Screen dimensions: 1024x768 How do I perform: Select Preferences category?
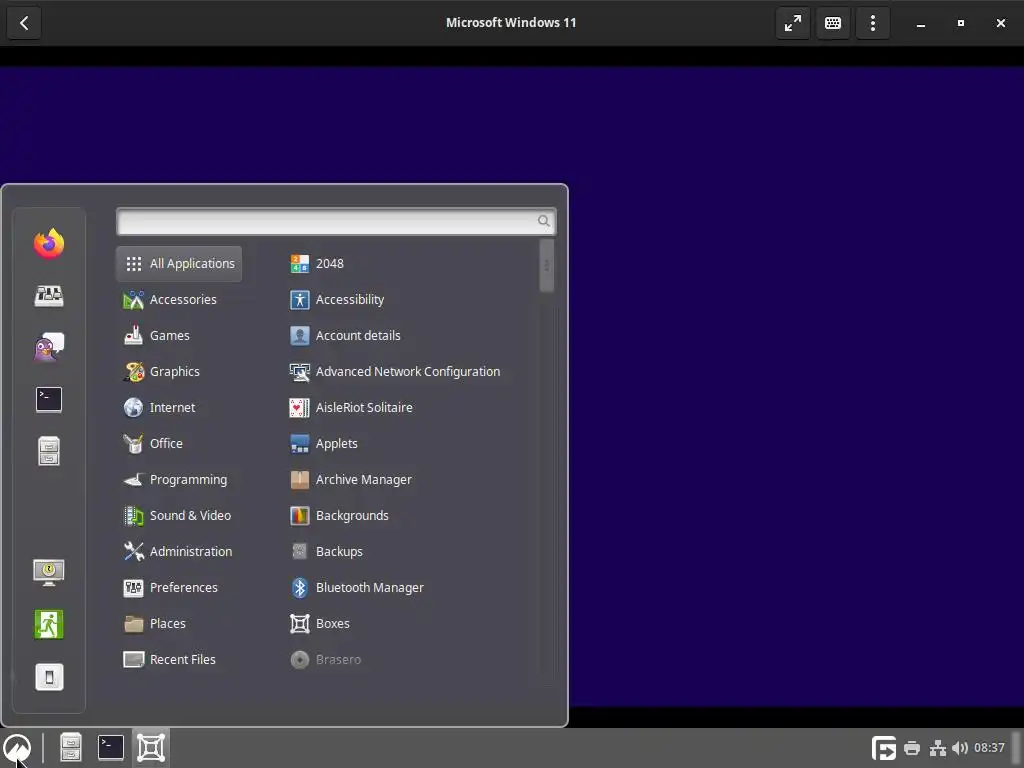(179, 587)
